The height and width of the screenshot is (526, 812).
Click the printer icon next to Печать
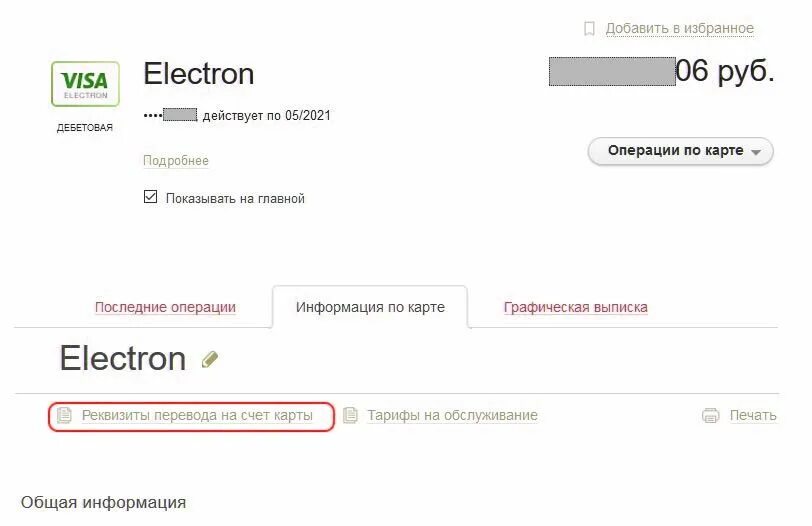point(710,415)
